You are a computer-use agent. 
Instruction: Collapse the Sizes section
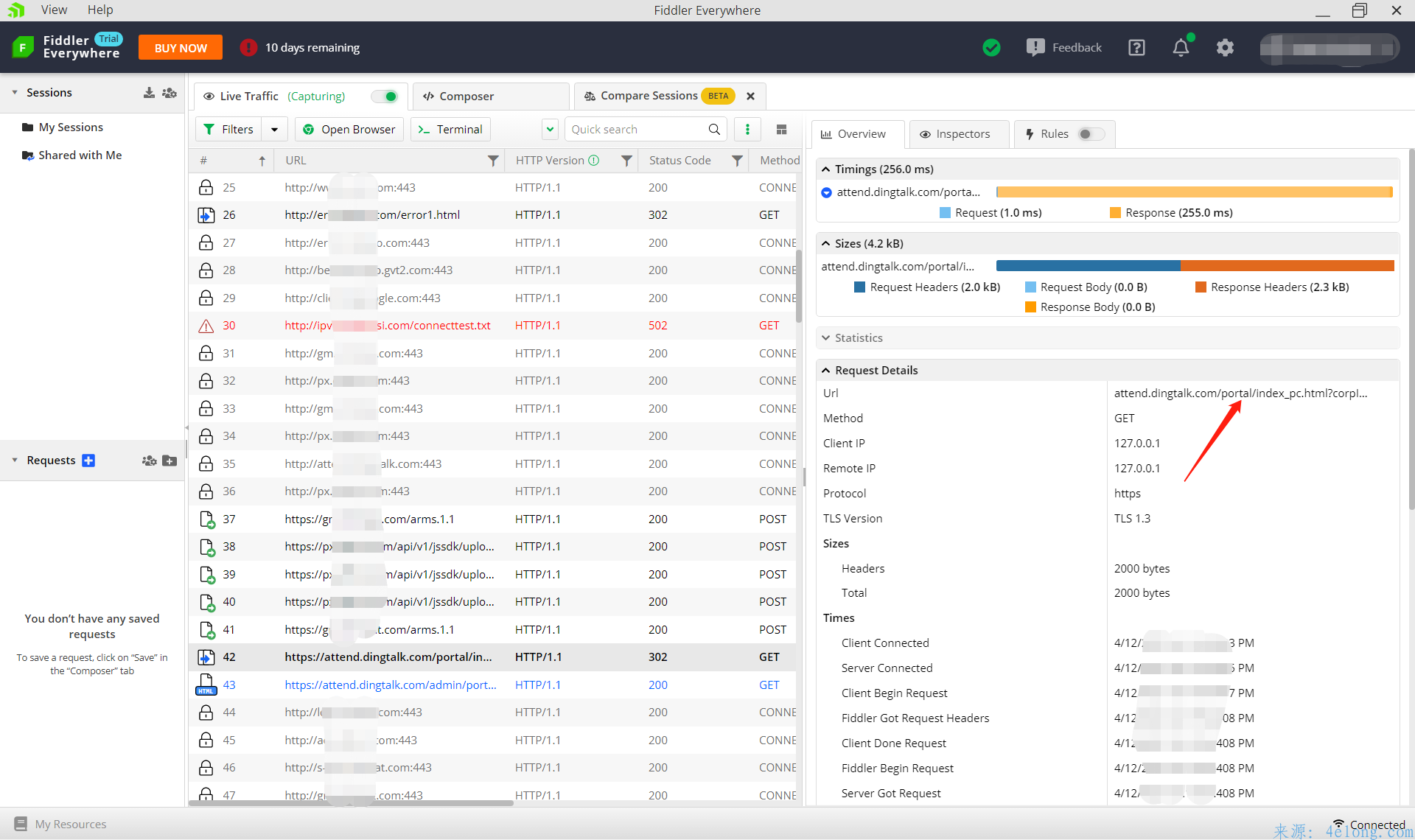coord(826,243)
